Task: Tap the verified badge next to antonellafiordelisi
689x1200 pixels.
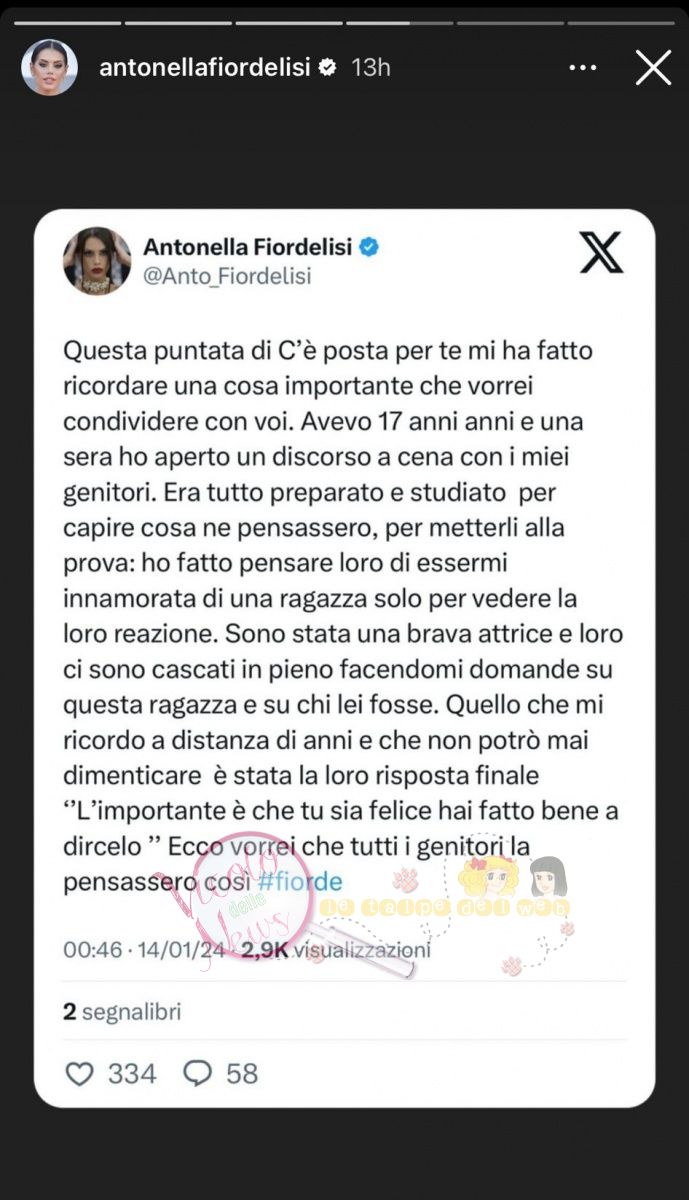Action: [x=327, y=68]
